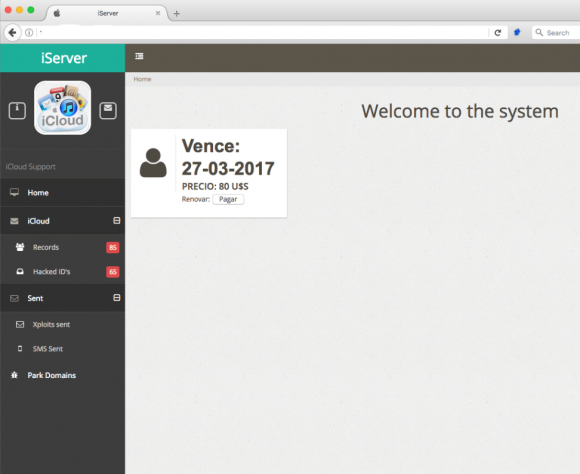Click the 'iCloud Support' sidebar label
This screenshot has height=474, width=580.
(31, 167)
